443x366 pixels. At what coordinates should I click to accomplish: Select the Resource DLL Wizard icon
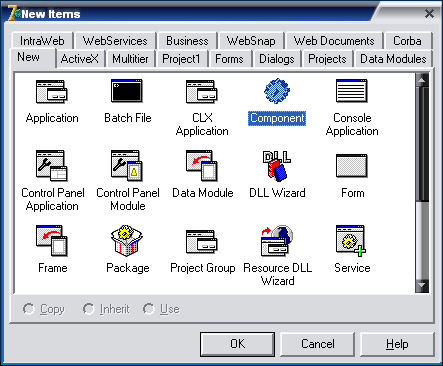277,241
